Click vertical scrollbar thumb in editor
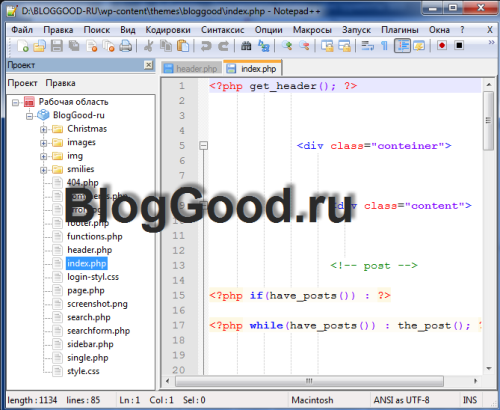500x410 pixels. click(488, 121)
